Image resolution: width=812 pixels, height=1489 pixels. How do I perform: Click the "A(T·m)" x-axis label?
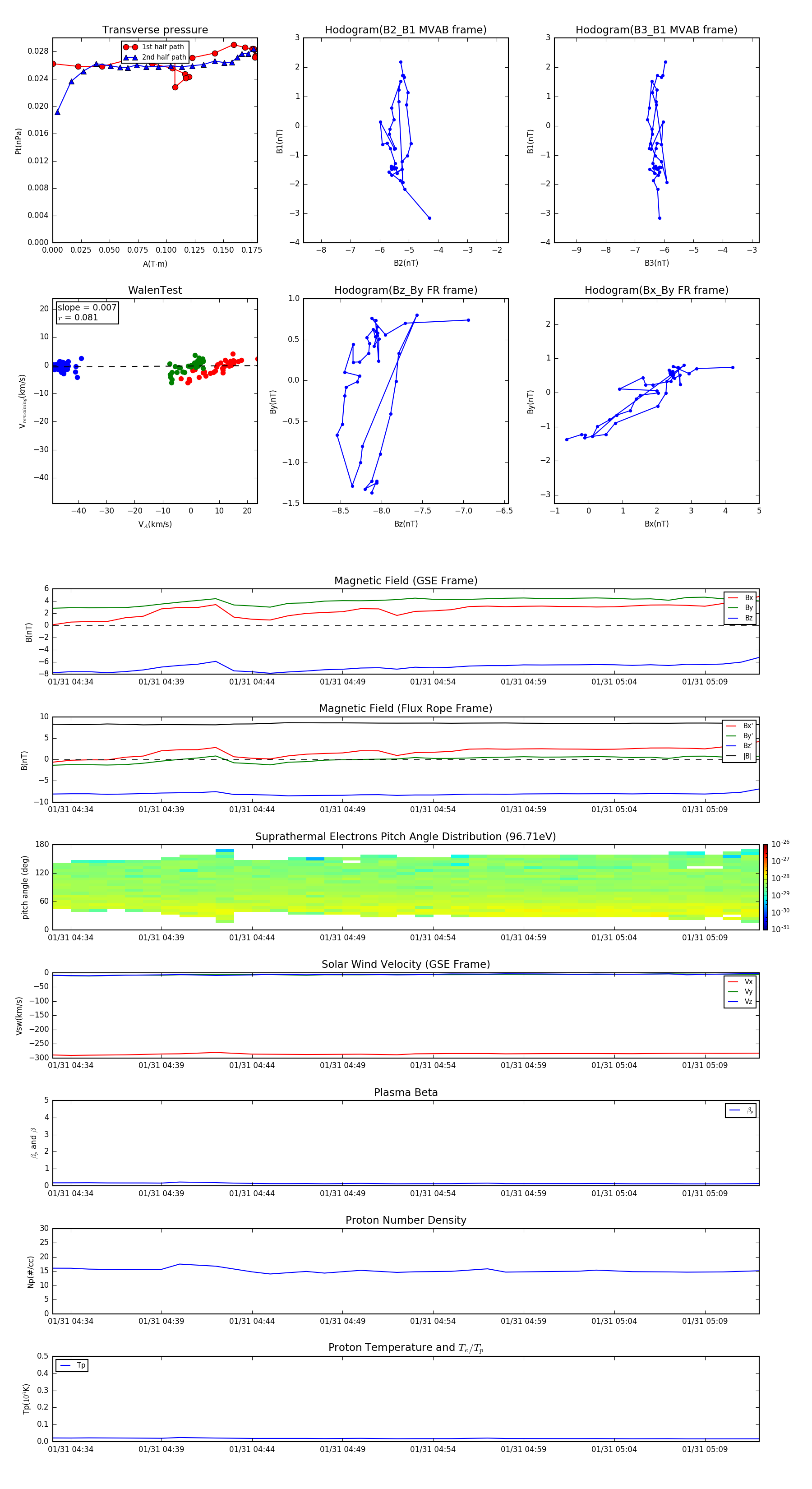pyautogui.click(x=155, y=264)
